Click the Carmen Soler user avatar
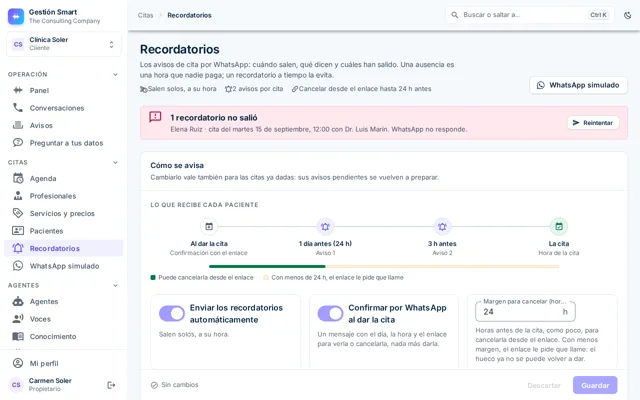The image size is (640, 400). 16,384
